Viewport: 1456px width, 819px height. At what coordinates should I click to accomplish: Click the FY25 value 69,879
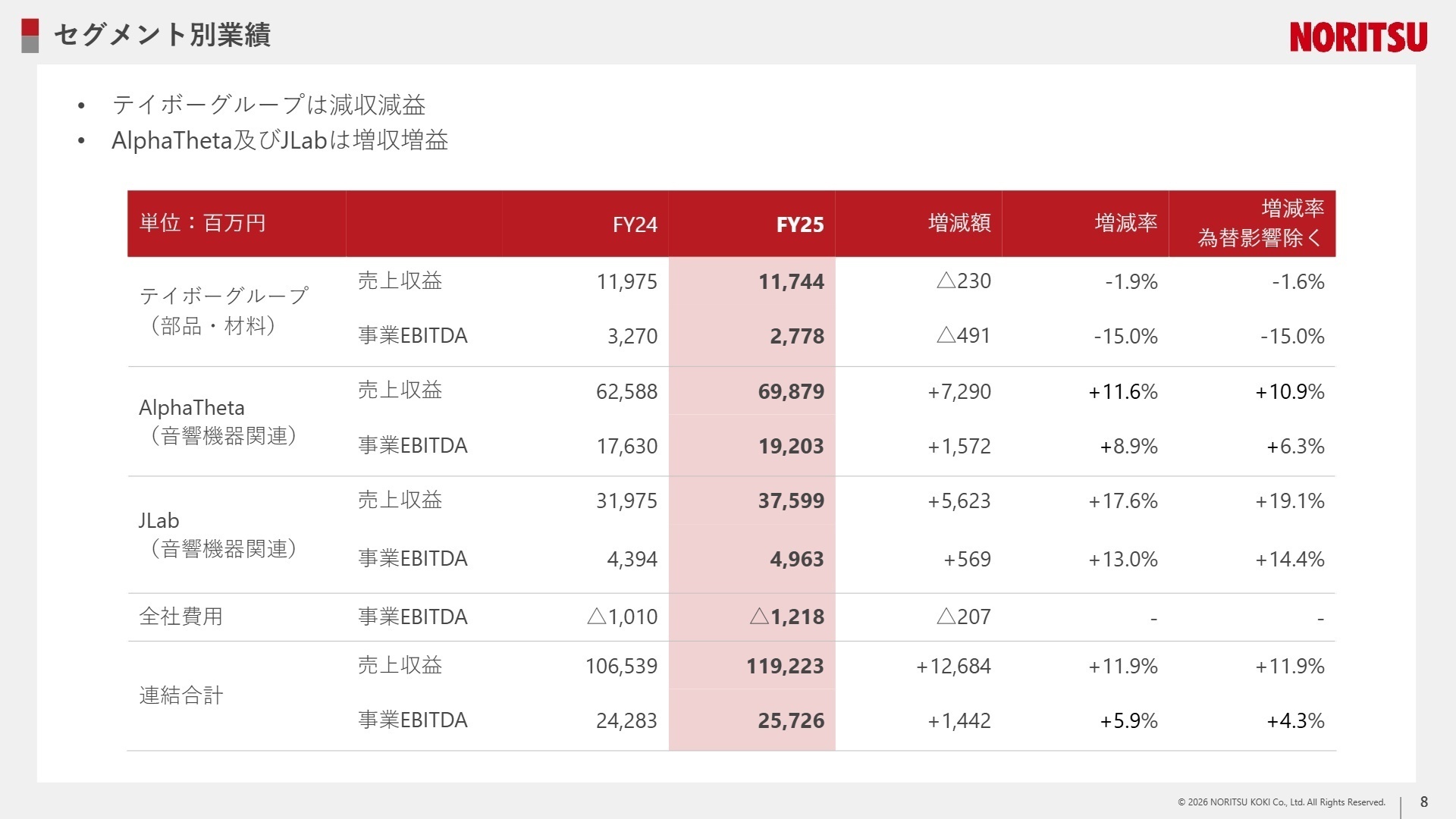(x=790, y=391)
